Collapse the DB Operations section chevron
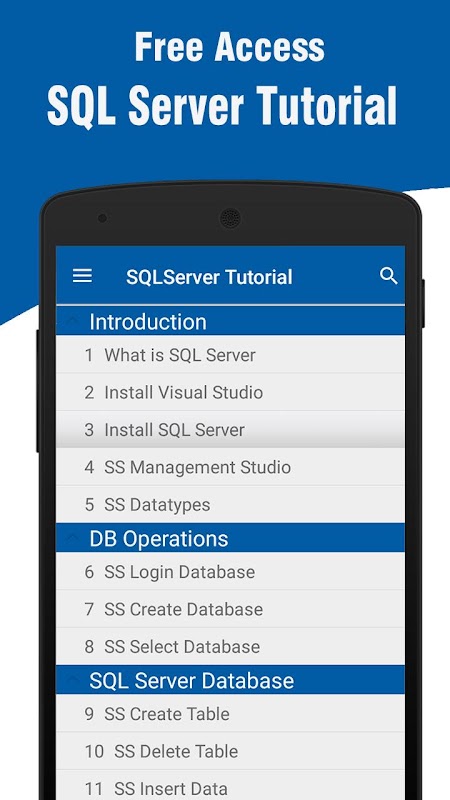 (72, 538)
